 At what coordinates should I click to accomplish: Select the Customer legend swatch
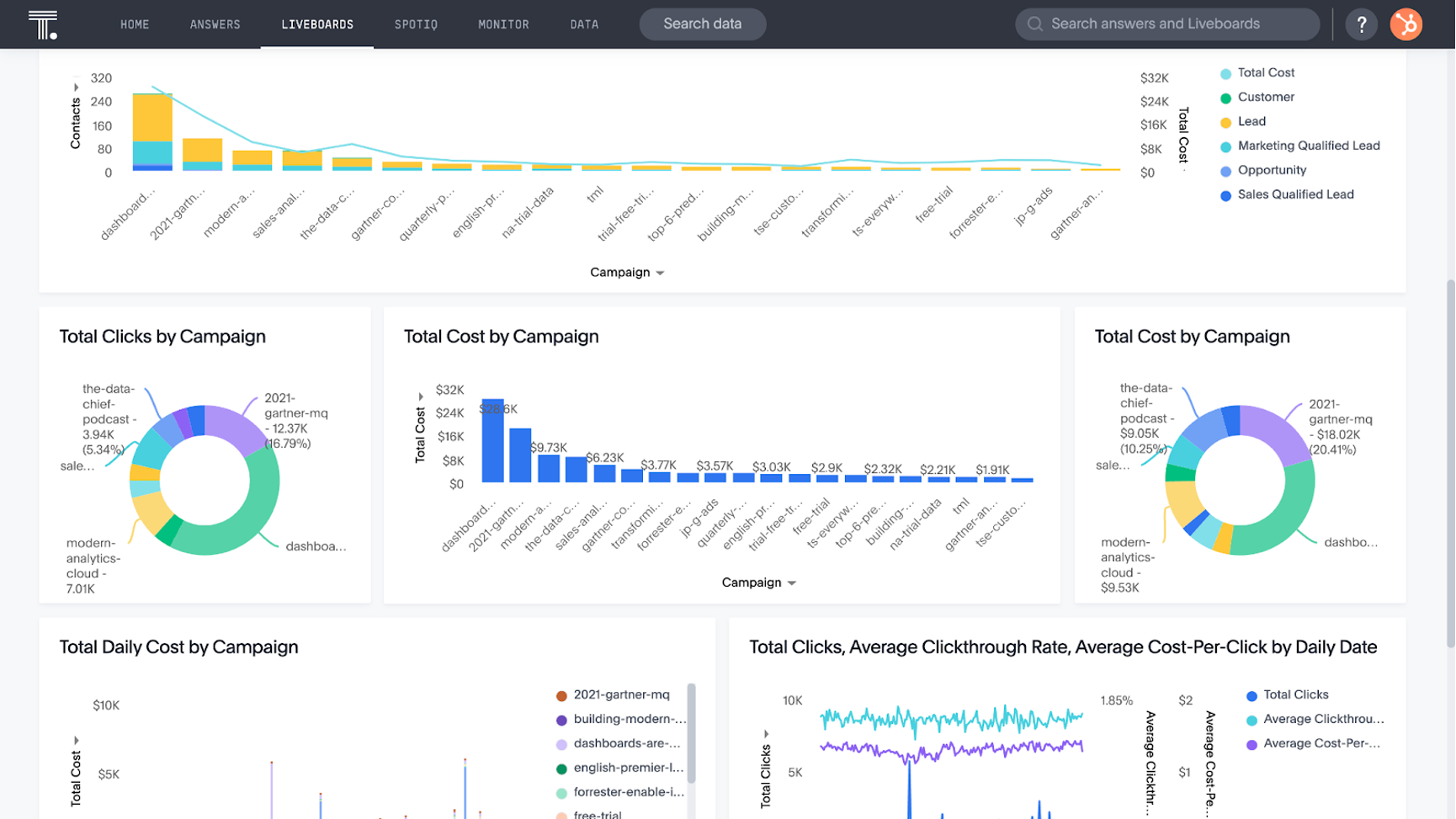[1225, 97]
